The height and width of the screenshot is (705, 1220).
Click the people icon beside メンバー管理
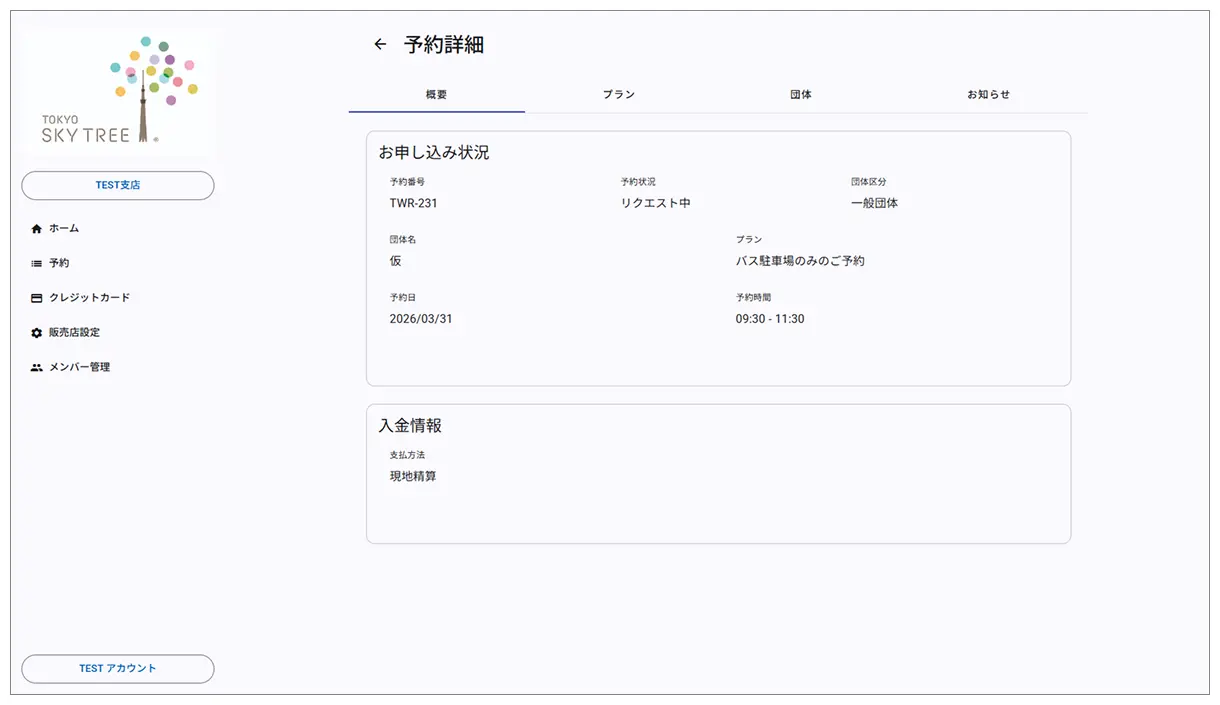click(x=35, y=367)
